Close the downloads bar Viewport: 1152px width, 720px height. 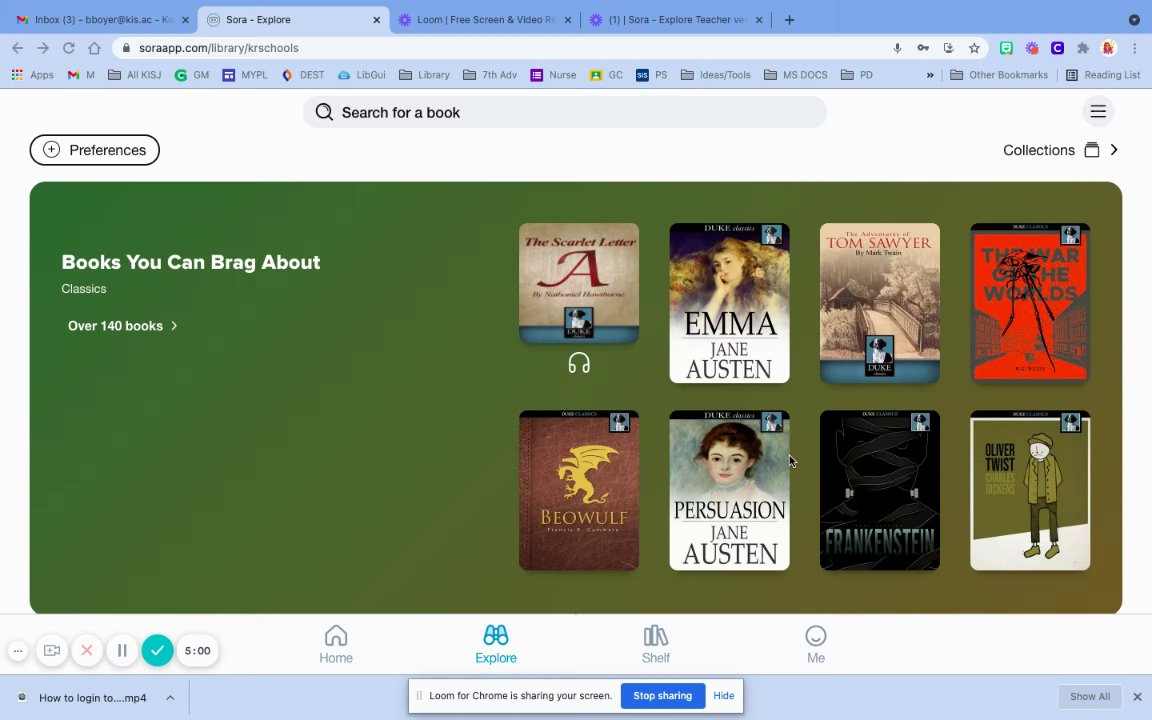click(x=1137, y=696)
